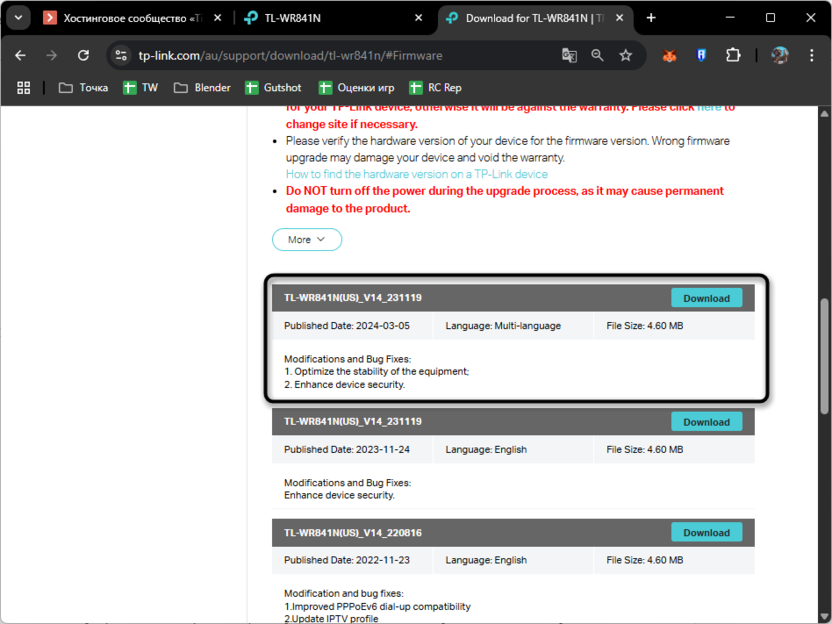Screen dimensions: 832x624
Task: Open the Gutshot bookmark
Action: click(x=273, y=88)
